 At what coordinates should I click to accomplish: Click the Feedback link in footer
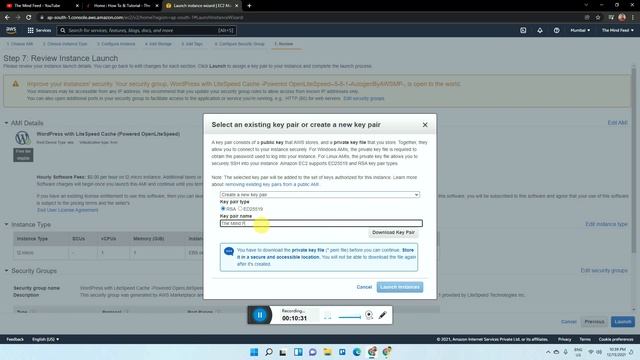pyautogui.click(x=15, y=339)
